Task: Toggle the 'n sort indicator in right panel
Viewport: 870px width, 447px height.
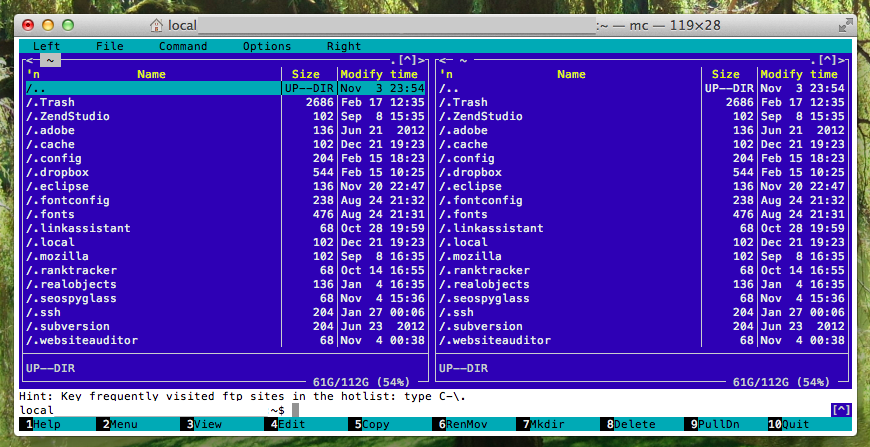Action: tap(446, 74)
